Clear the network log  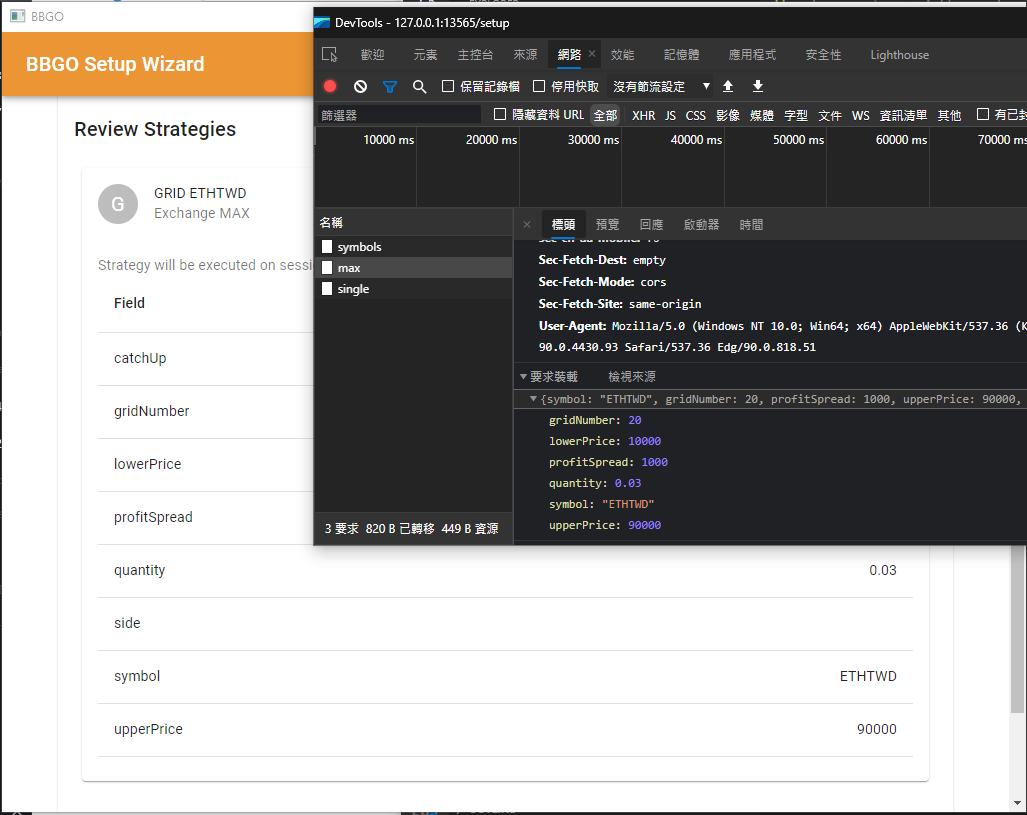(x=360, y=86)
